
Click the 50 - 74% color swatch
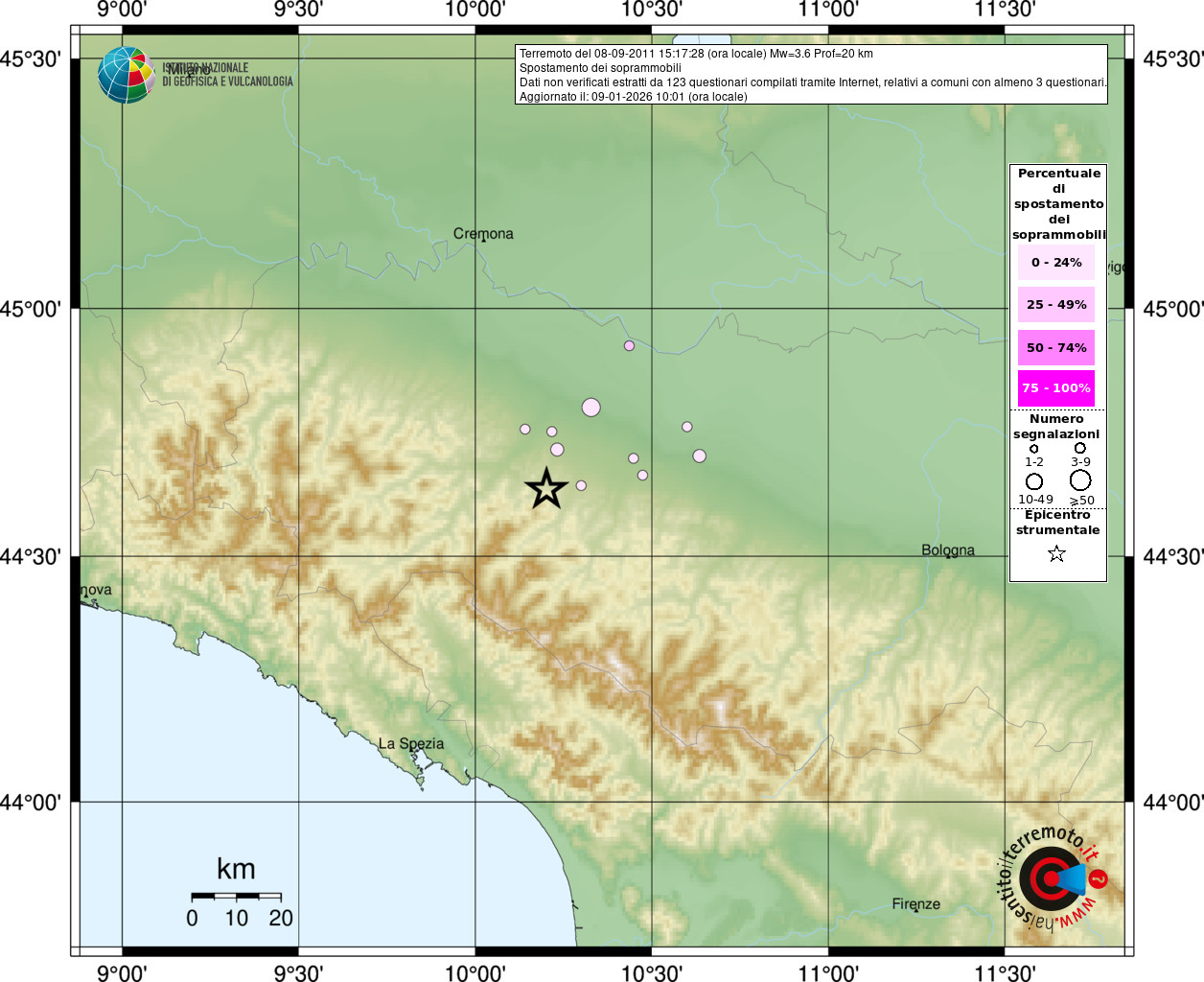(1056, 347)
